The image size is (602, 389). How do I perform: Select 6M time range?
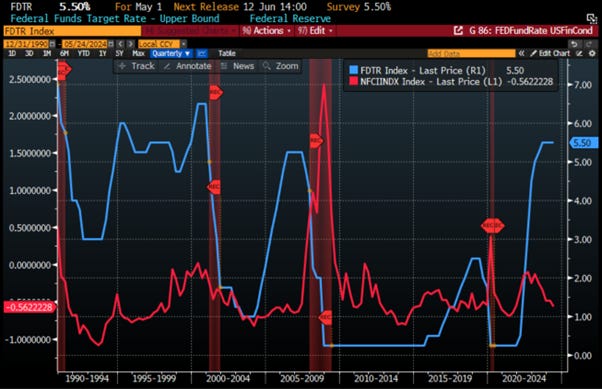64,53
